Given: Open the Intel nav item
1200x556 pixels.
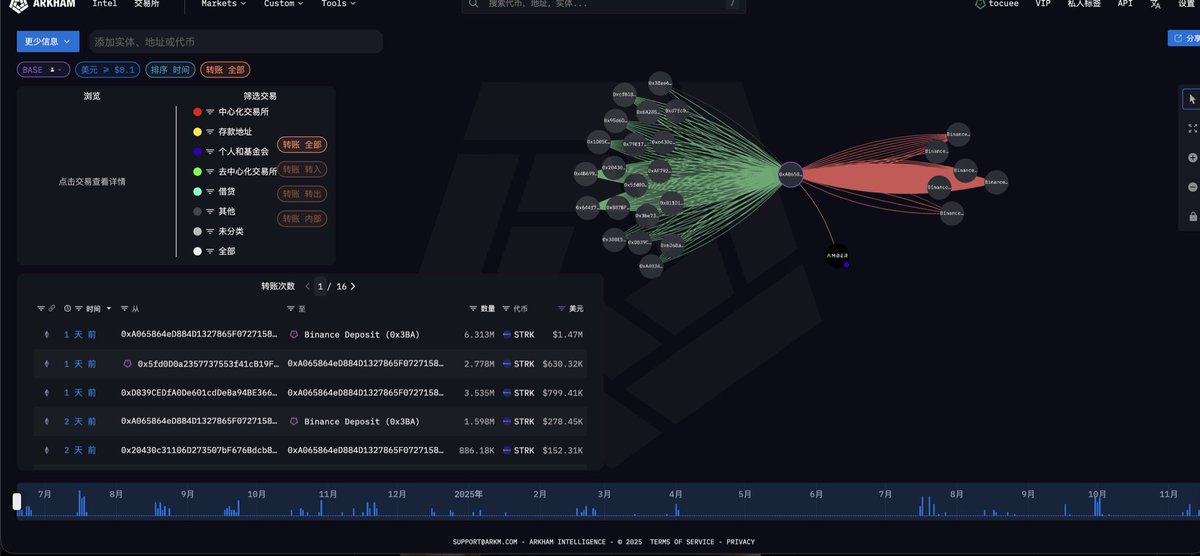Looking at the screenshot, I should point(104,4).
